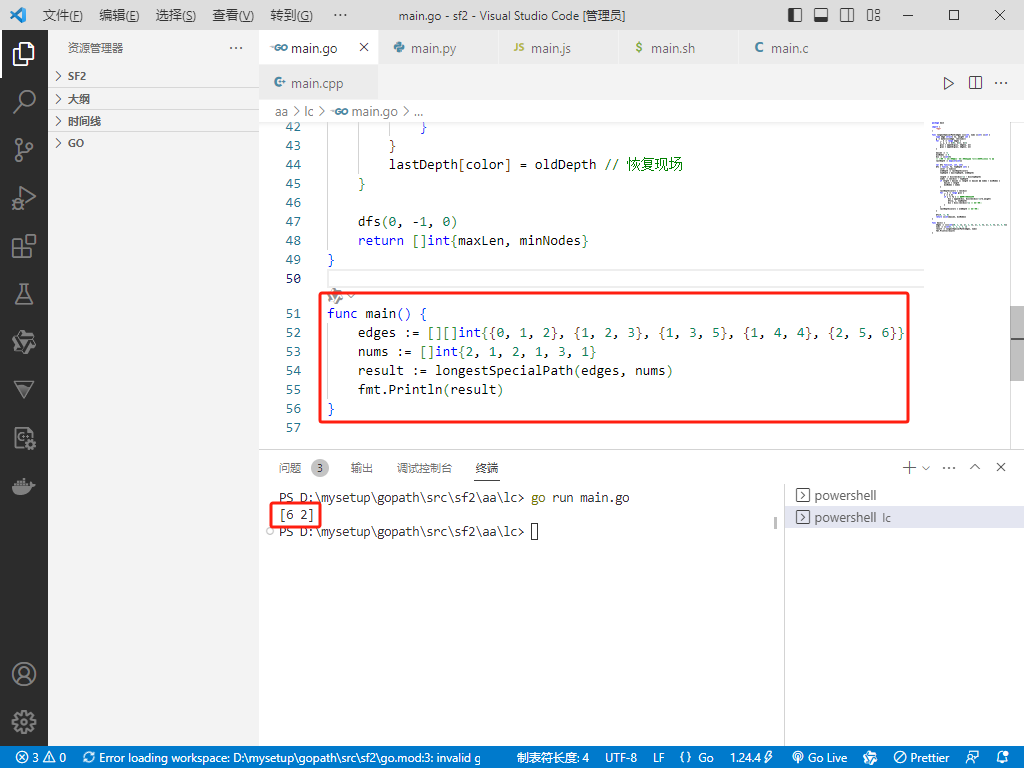Click the editor vertical scrollbar thumb
1024x768 pixels.
click(x=1017, y=344)
